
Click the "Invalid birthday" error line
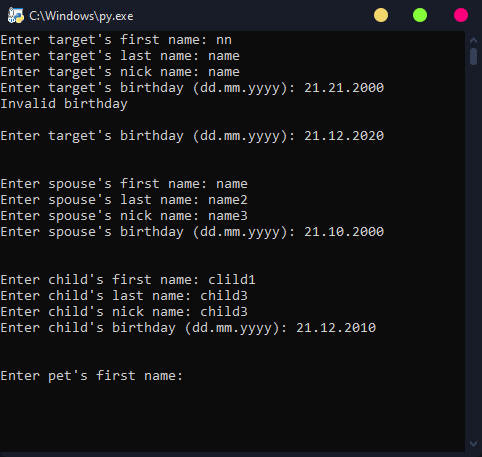(x=64, y=104)
